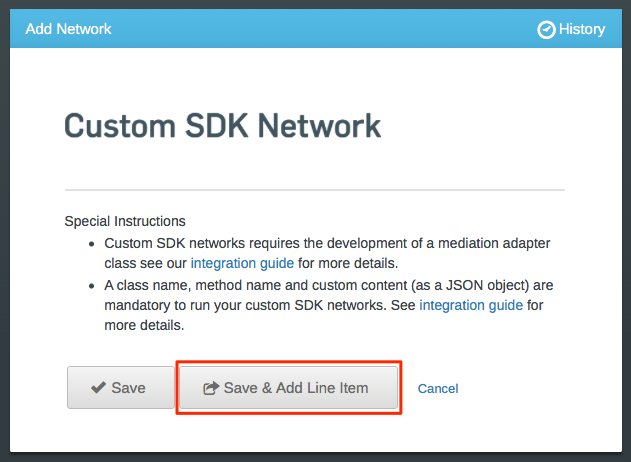
Task: Click the checkmark icon on Save
Action: point(98,388)
